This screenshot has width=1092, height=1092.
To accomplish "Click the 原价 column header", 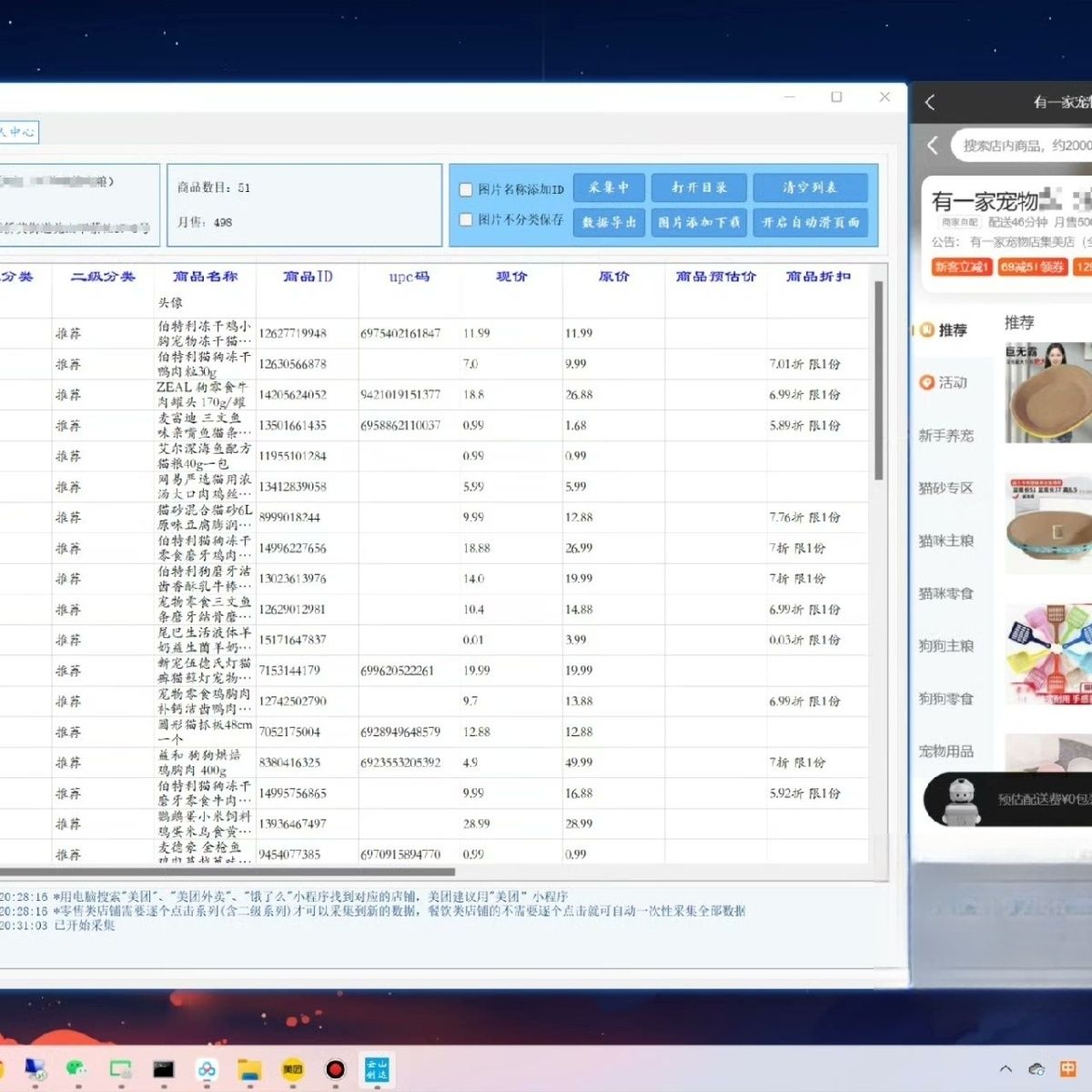I will tap(613, 277).
